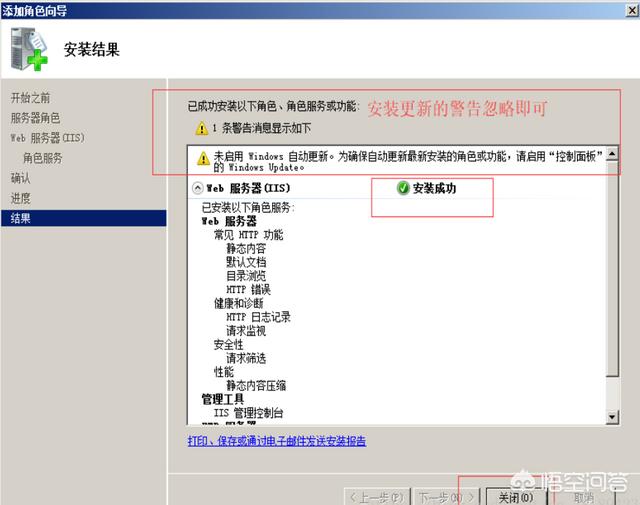Viewport: 640px width, 505px height.
Task: Click the HTTP 日志记录 list entry
Action: [x=258, y=317]
